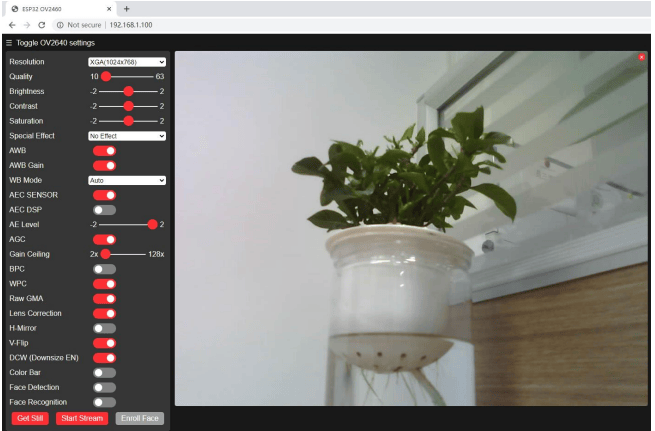Click the Quality maximum value 63
The height and width of the screenshot is (431, 655).
coord(160,76)
